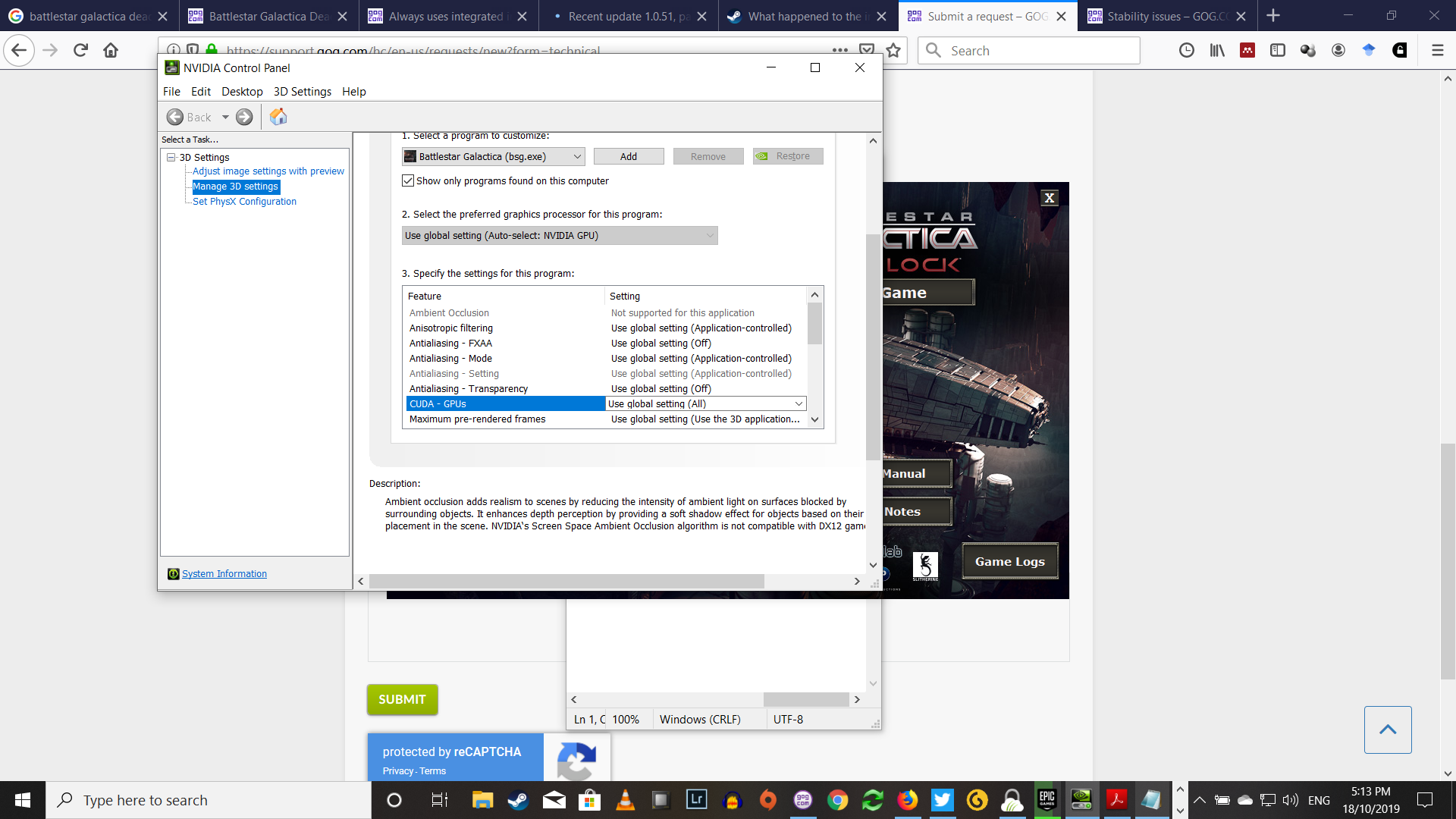Click the Remove program button
This screenshot has width=1456, height=819.
click(708, 156)
